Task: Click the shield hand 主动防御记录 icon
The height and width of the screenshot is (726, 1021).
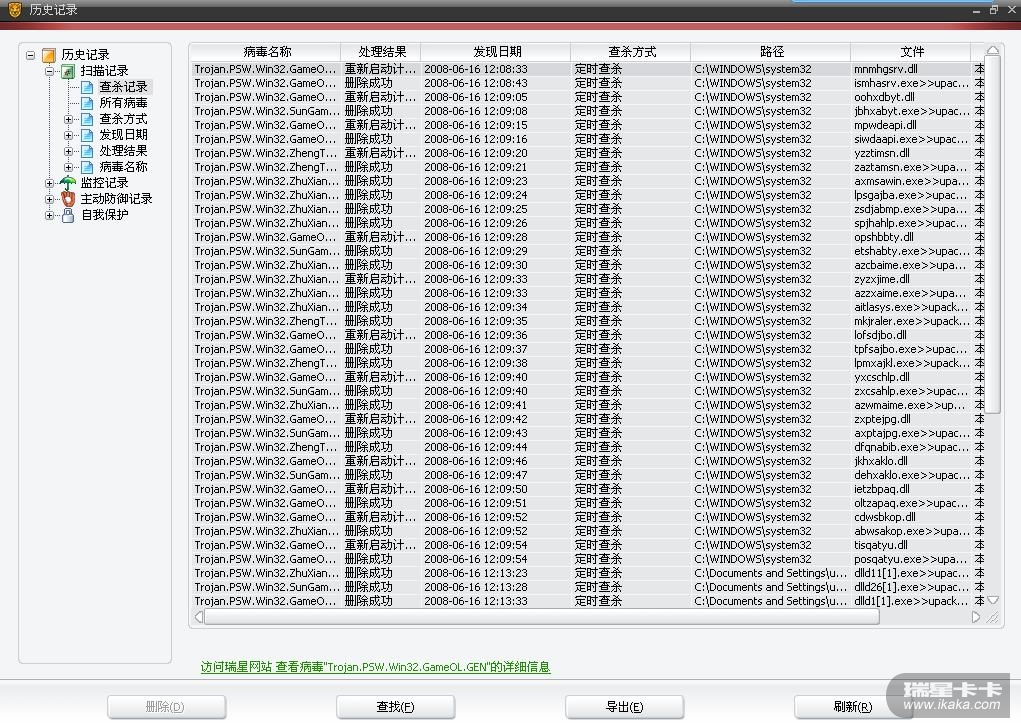Action: tap(68, 199)
